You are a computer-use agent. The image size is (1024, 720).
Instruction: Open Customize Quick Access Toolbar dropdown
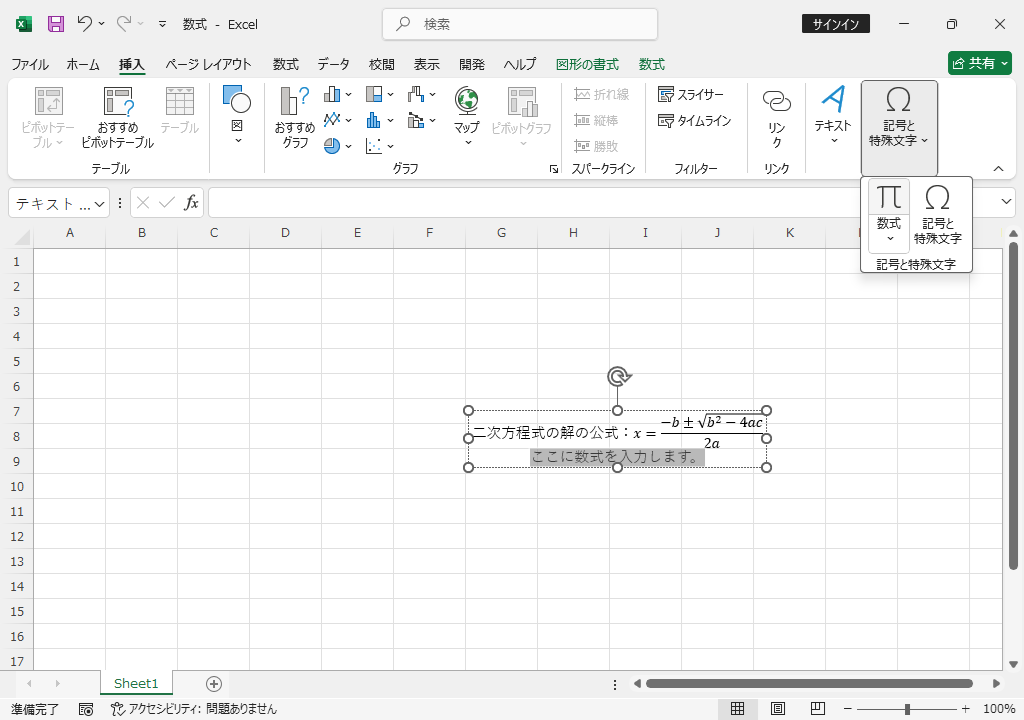[162, 24]
